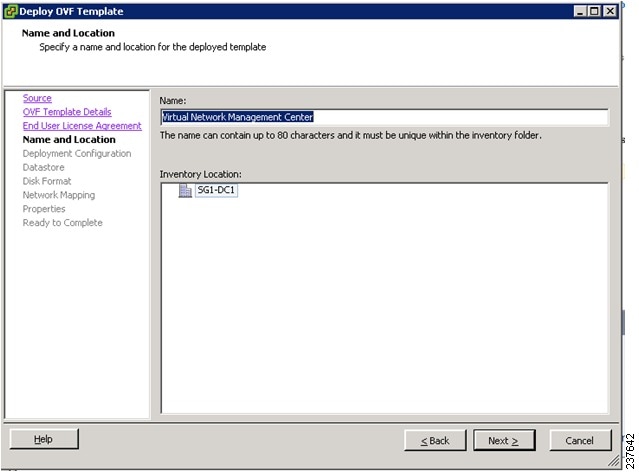The height and width of the screenshot is (472, 639).
Task: Click the Ready to Complete step label
Action: [63, 223]
